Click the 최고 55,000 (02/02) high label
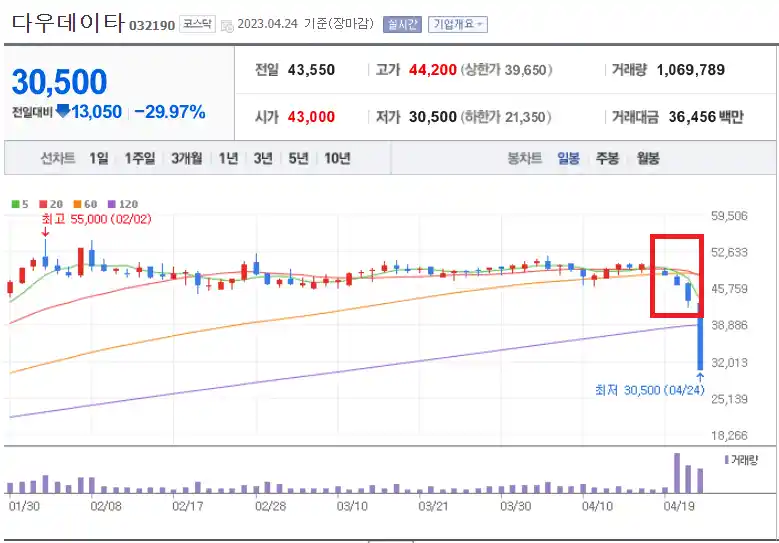 pyautogui.click(x=96, y=219)
